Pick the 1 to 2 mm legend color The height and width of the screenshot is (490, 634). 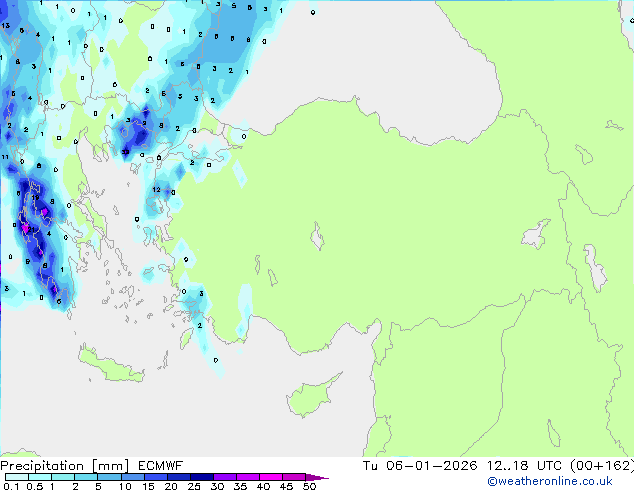coord(63,477)
